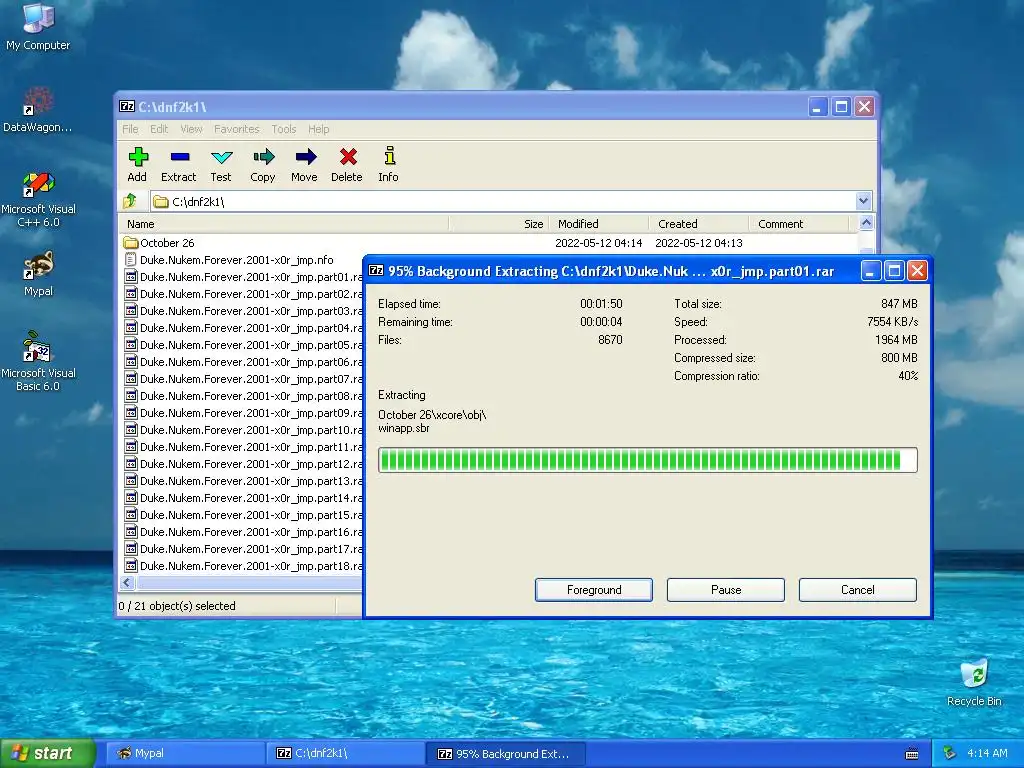Image resolution: width=1024 pixels, height=768 pixels.
Task: Click the 7z icon in C:\dnf2k1\ window title
Action: coord(127,106)
